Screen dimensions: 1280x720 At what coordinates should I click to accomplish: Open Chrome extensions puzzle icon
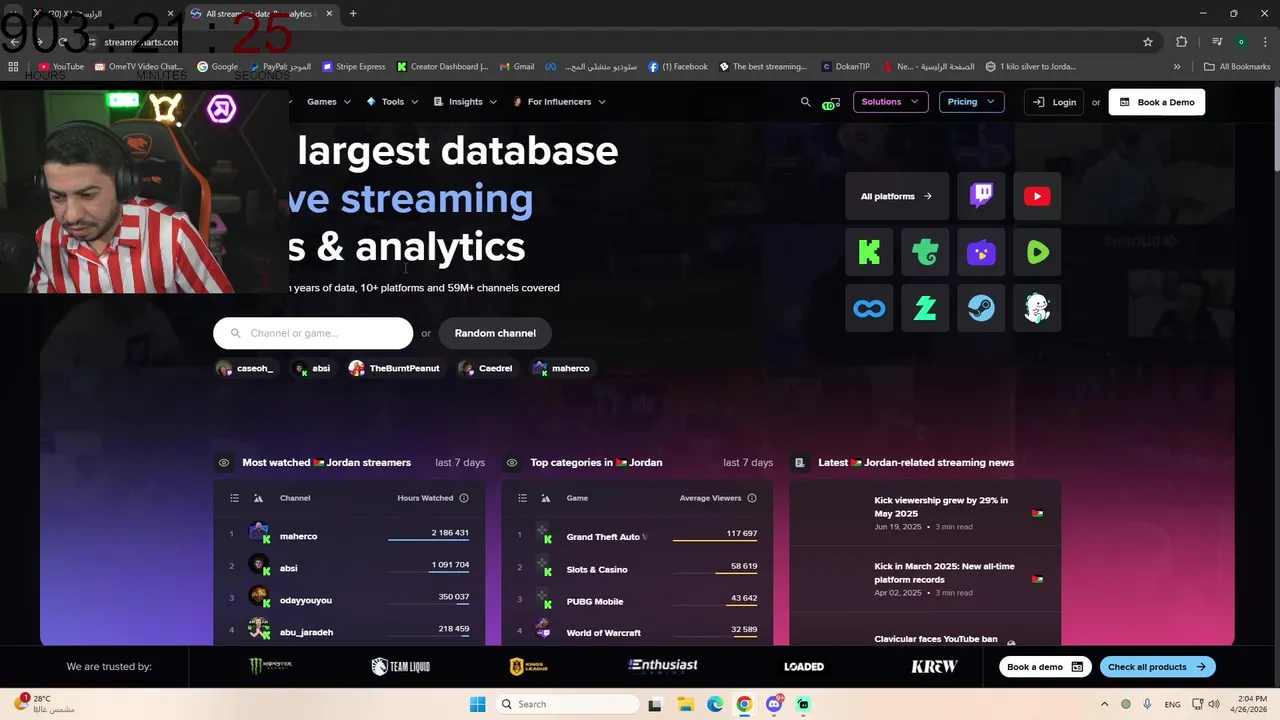pyautogui.click(x=1181, y=42)
